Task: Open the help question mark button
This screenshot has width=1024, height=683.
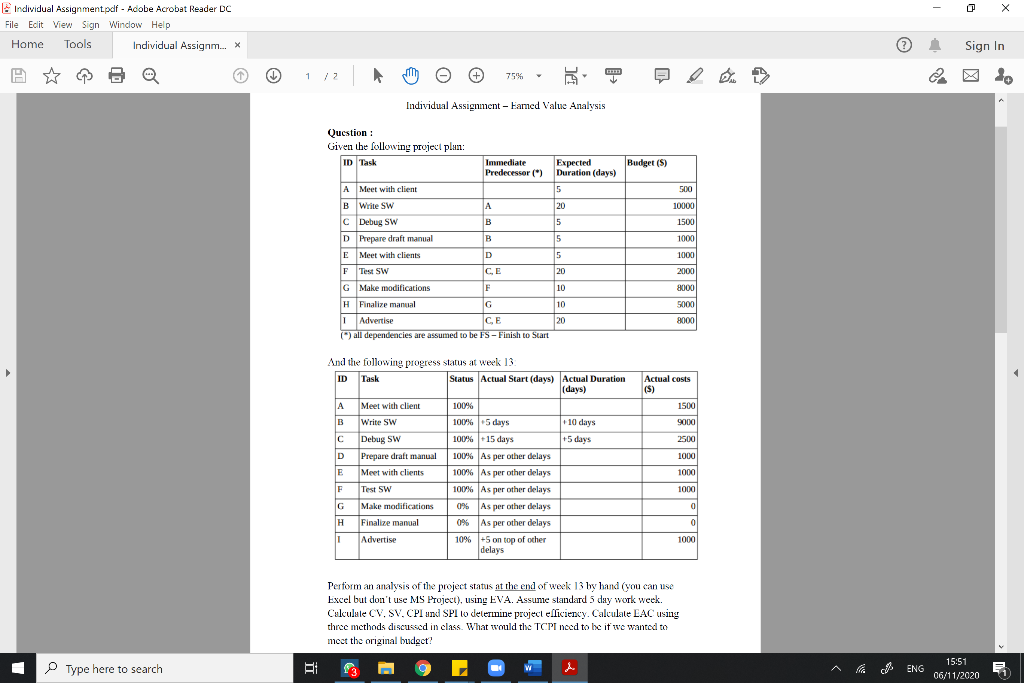Action: click(905, 44)
